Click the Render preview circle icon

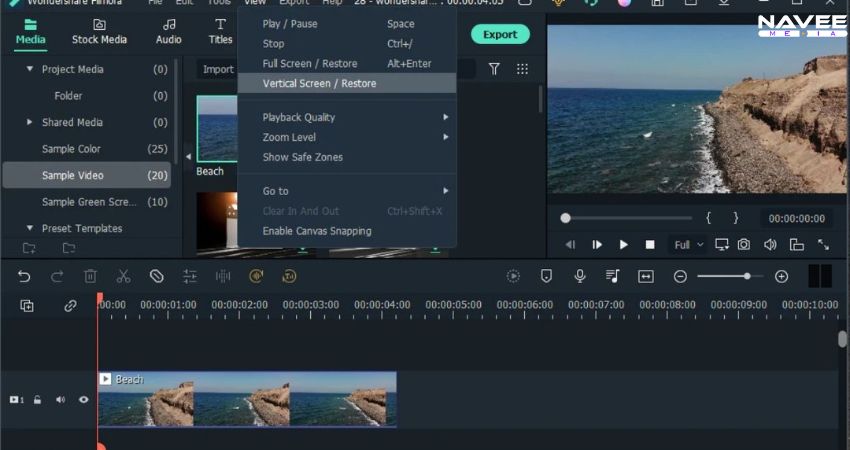coord(513,277)
